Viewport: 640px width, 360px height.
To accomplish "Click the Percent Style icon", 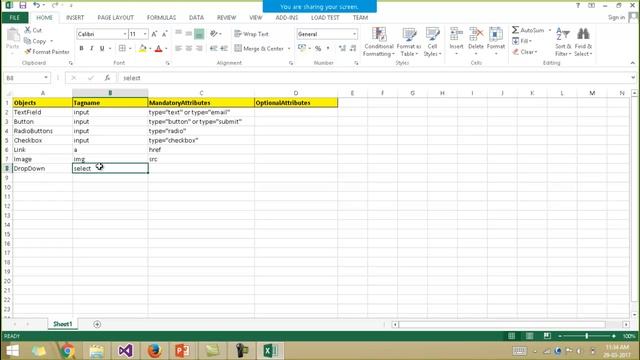I will (318, 49).
